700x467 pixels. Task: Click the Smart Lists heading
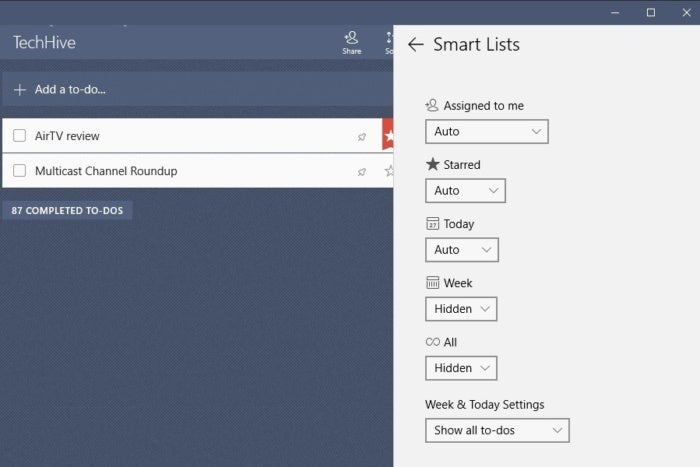click(476, 44)
